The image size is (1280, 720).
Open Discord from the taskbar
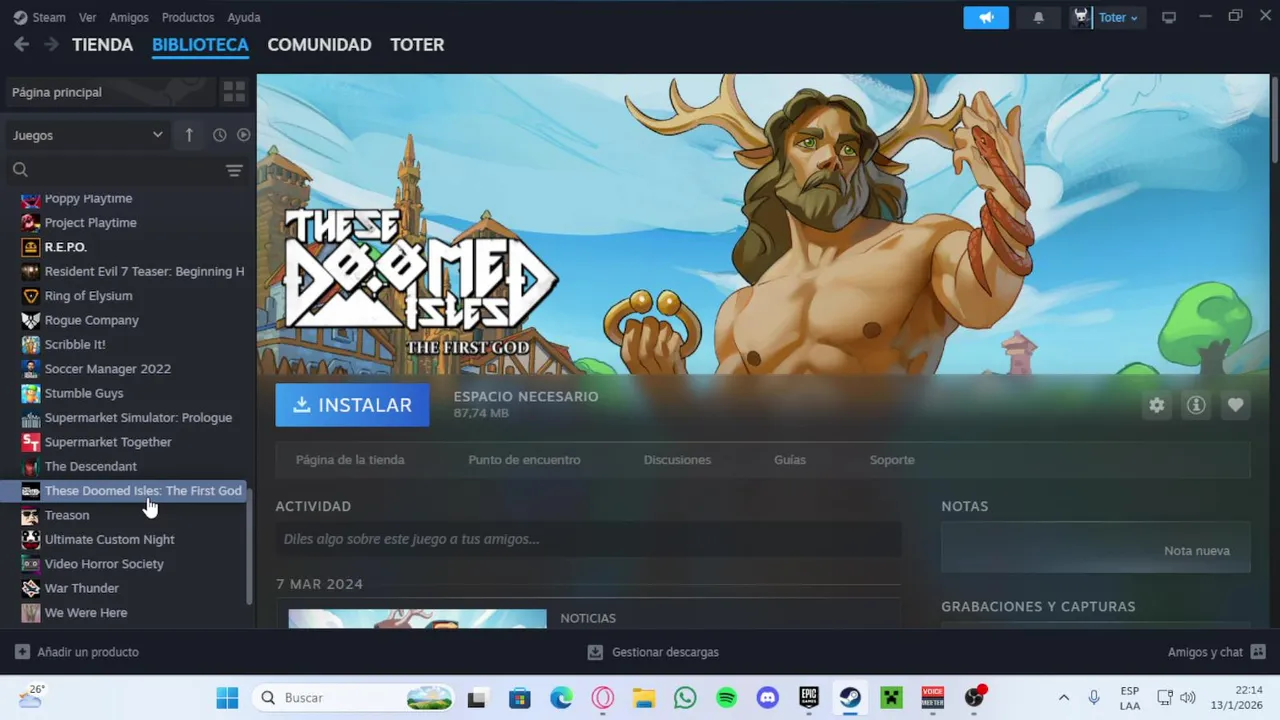[768, 697]
